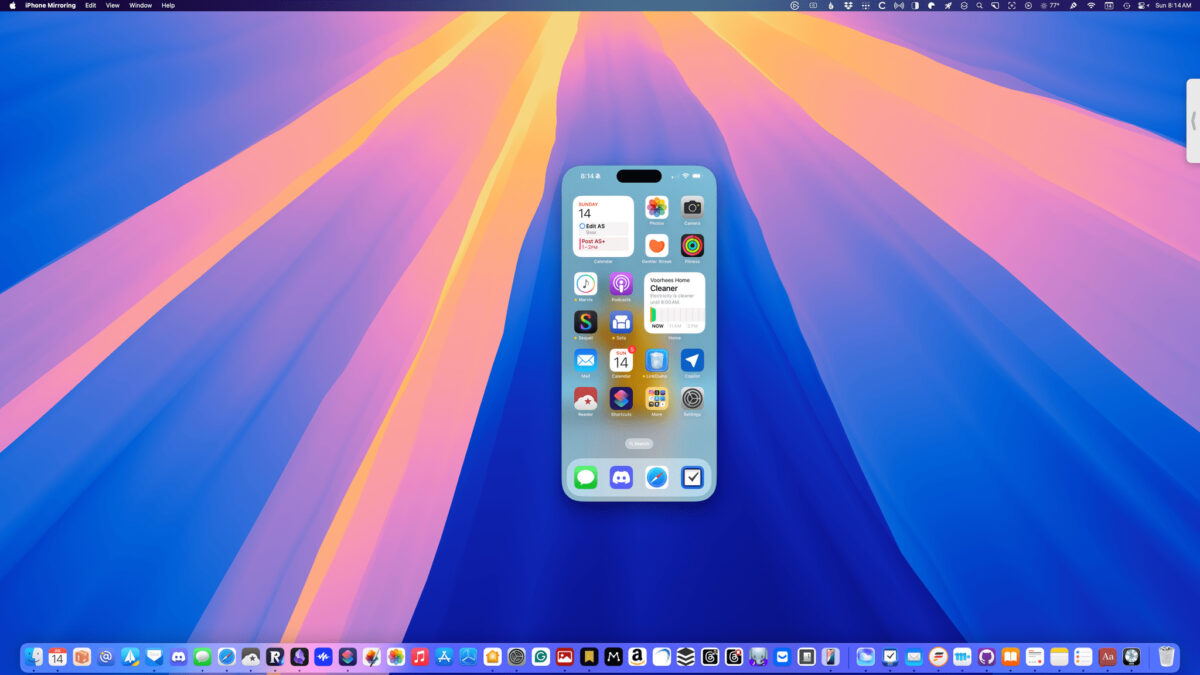The width and height of the screenshot is (1200, 675).
Task: Open the View menu
Action: [112, 5]
